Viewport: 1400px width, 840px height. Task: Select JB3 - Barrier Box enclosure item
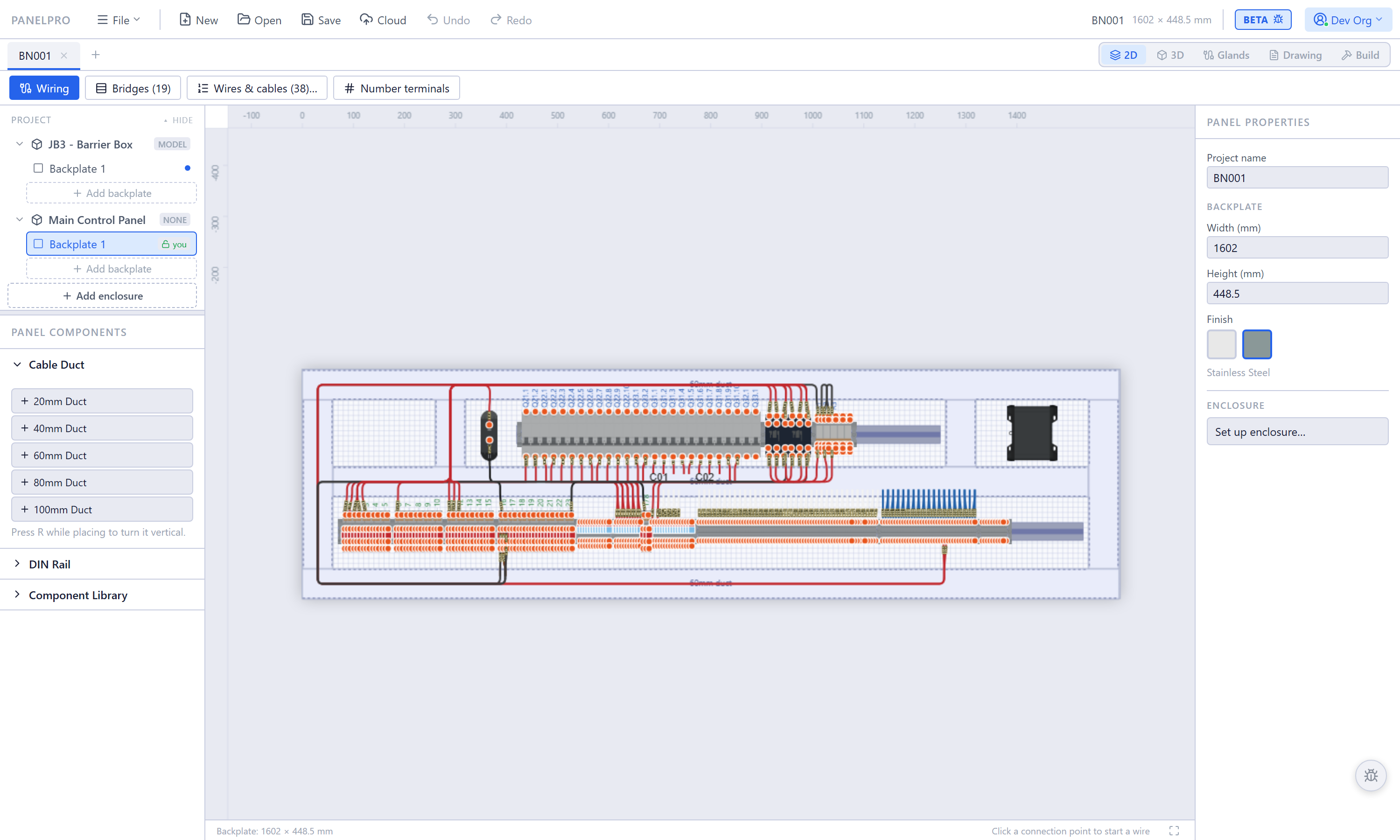(90, 144)
